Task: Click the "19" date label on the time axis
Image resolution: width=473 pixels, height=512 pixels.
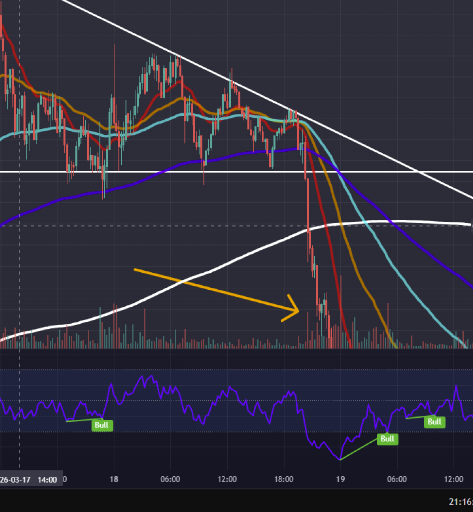Action: pyautogui.click(x=340, y=479)
